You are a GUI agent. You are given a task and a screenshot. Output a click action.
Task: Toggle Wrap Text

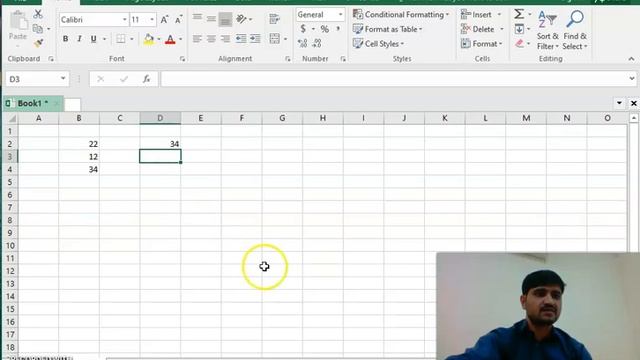[275, 19]
